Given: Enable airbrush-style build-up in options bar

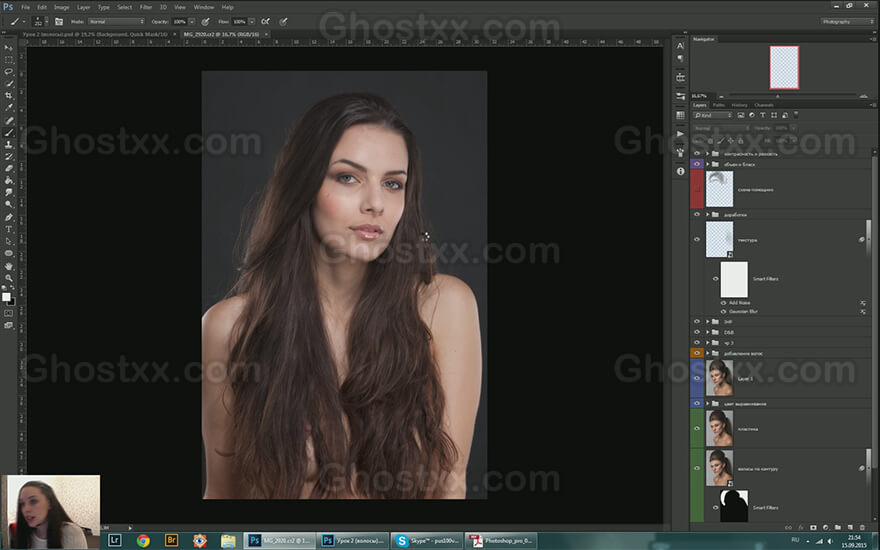Looking at the screenshot, I should [x=265, y=21].
